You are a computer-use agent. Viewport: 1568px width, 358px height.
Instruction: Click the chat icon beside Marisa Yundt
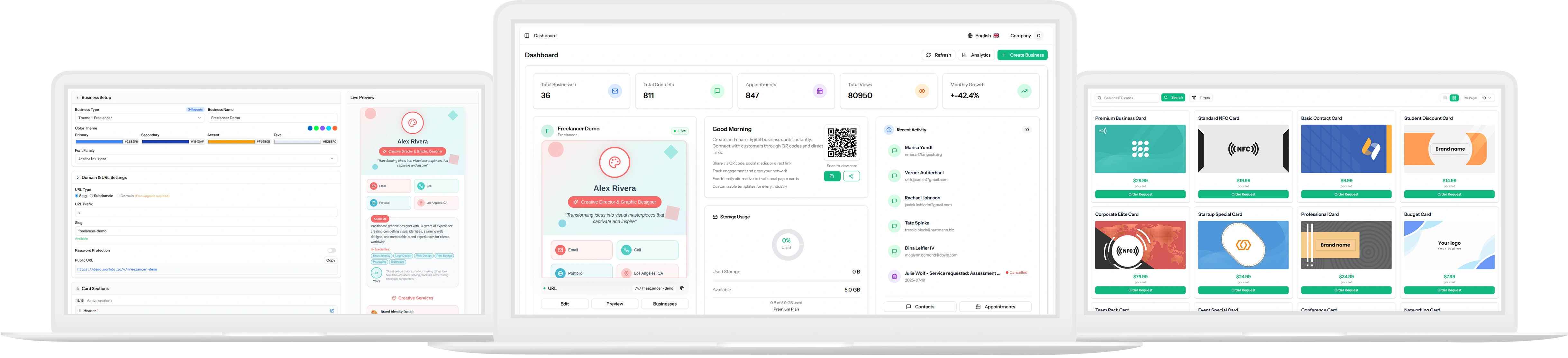click(x=894, y=151)
